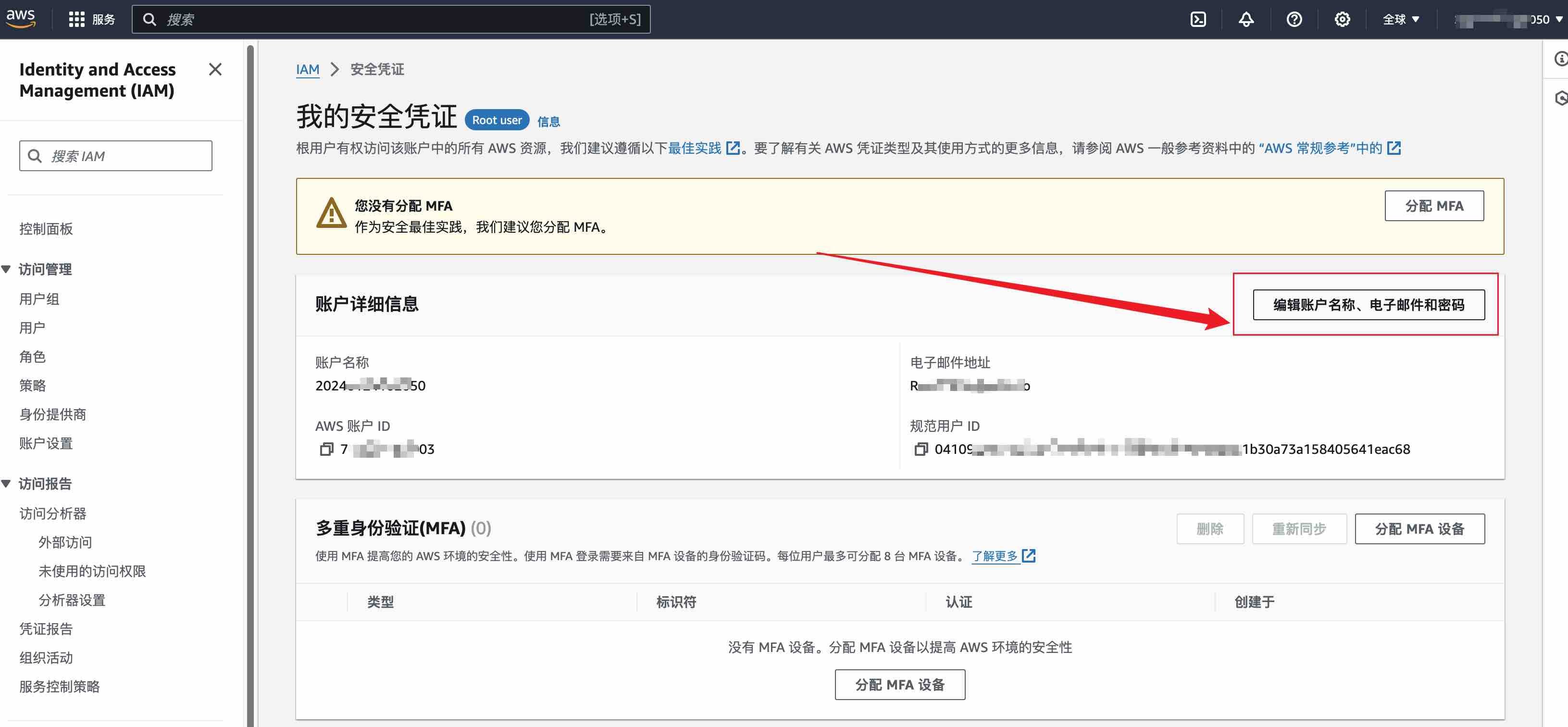The height and width of the screenshot is (727, 1568).
Task: Open 未使用的访问权限 in sidebar
Action: [92, 571]
